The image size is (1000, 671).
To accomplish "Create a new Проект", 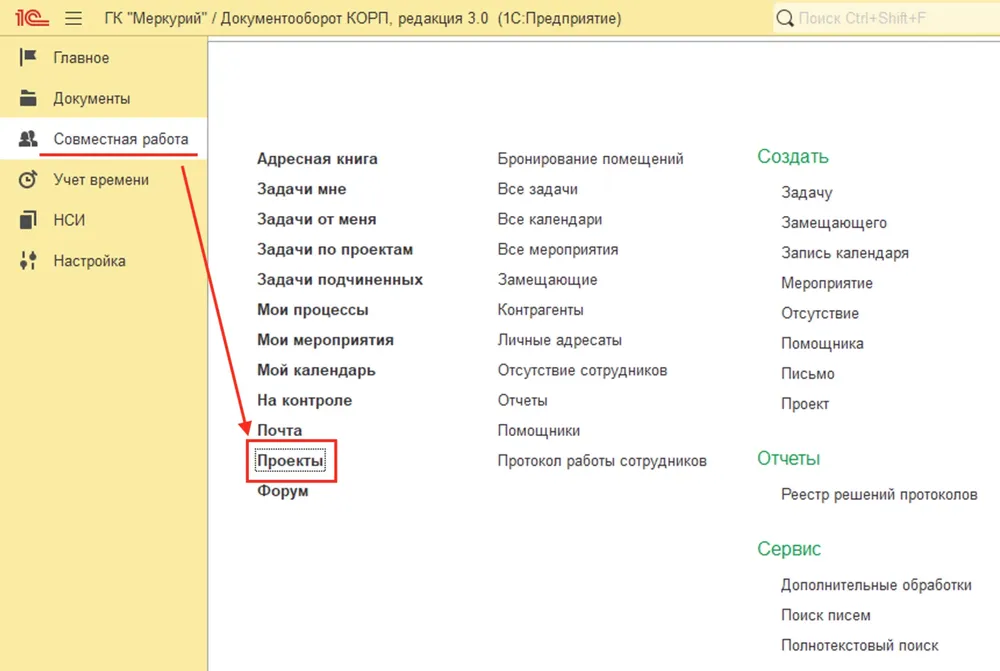I will coord(805,404).
